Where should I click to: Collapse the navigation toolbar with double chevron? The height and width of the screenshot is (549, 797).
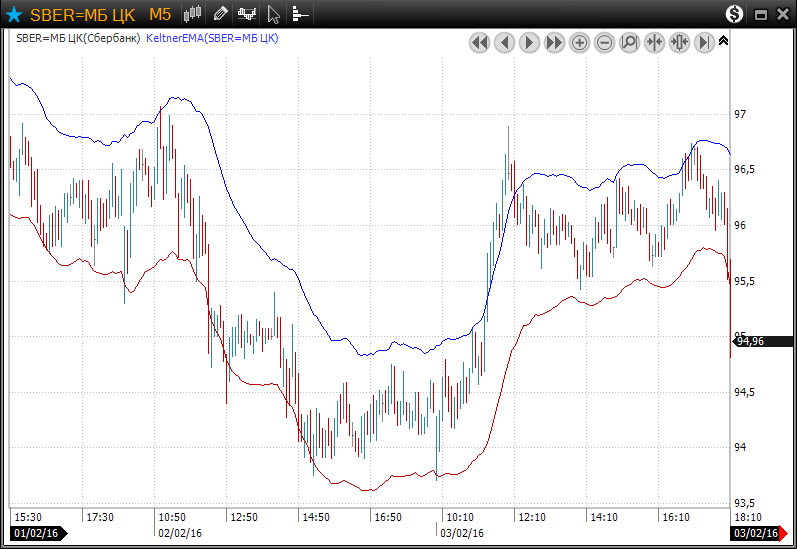[724, 41]
